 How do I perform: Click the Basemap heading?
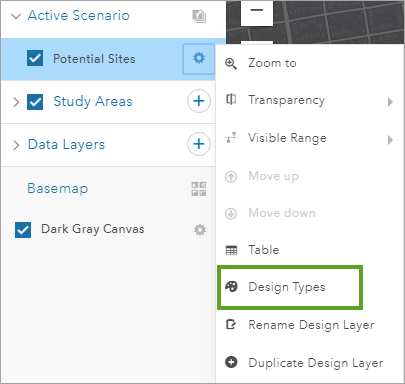pyautogui.click(x=57, y=188)
